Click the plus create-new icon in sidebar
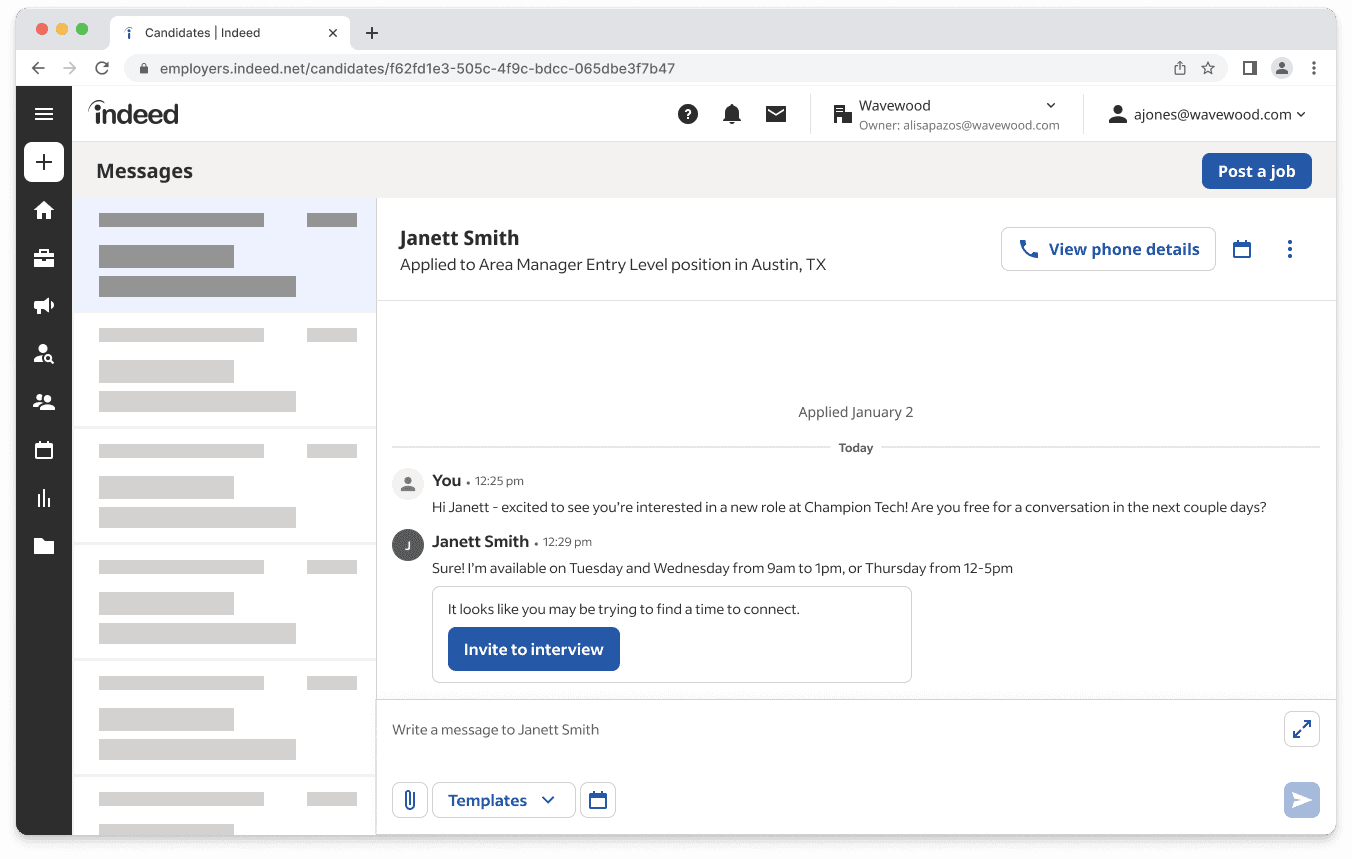 44,162
